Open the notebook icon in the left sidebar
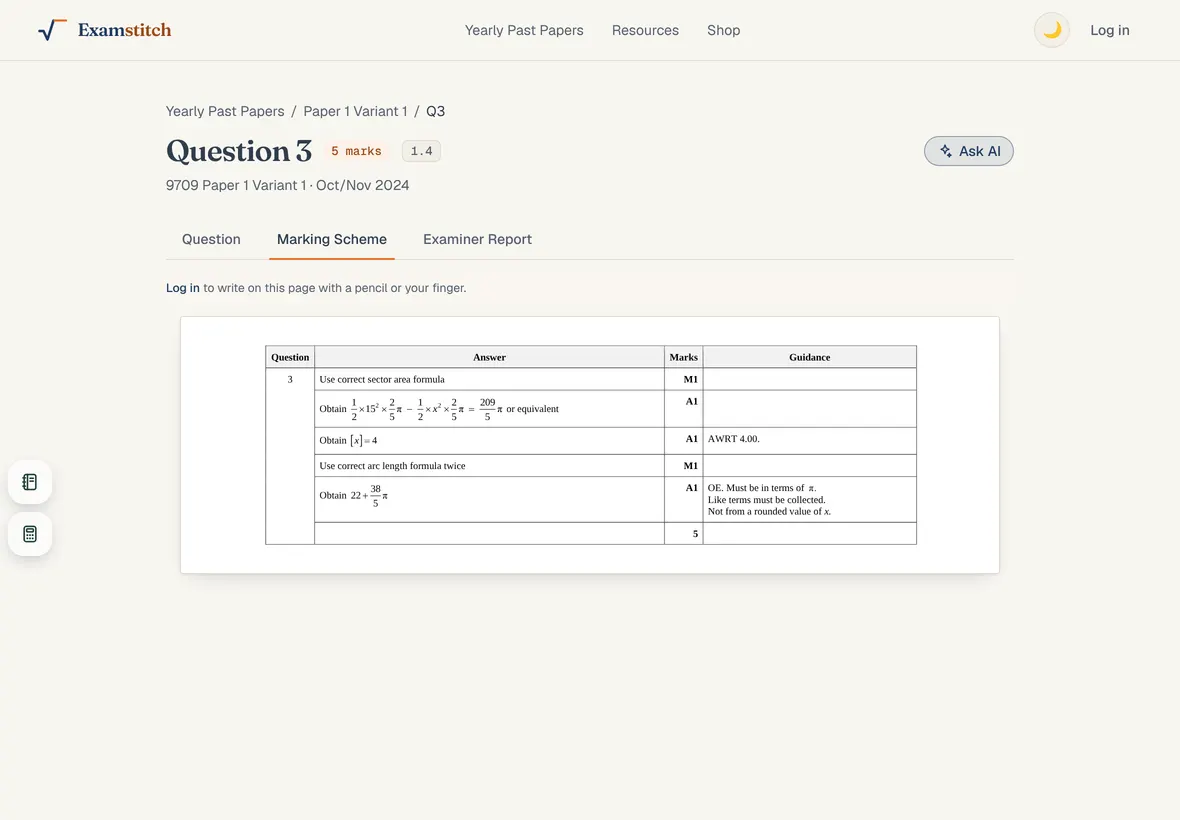 pyautogui.click(x=30, y=482)
